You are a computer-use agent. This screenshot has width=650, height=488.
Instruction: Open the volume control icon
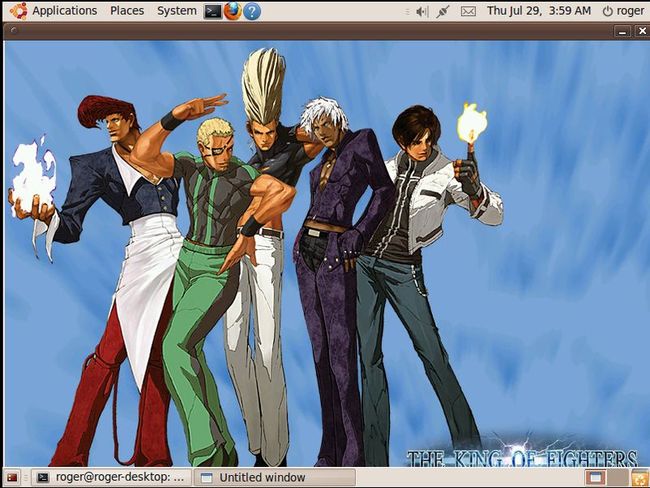(x=422, y=12)
